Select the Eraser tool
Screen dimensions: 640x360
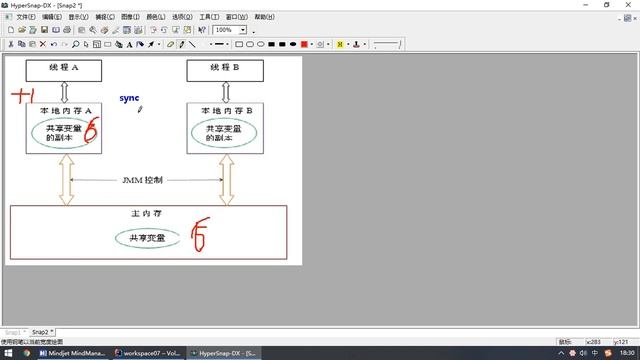[x=171, y=44]
